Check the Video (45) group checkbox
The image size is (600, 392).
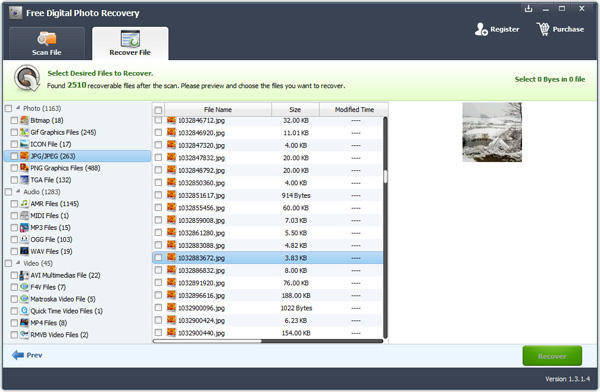[8, 263]
